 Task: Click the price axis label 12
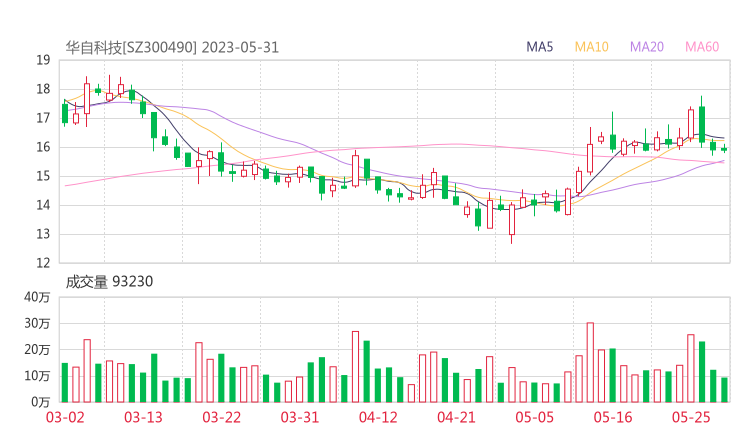click(43, 263)
